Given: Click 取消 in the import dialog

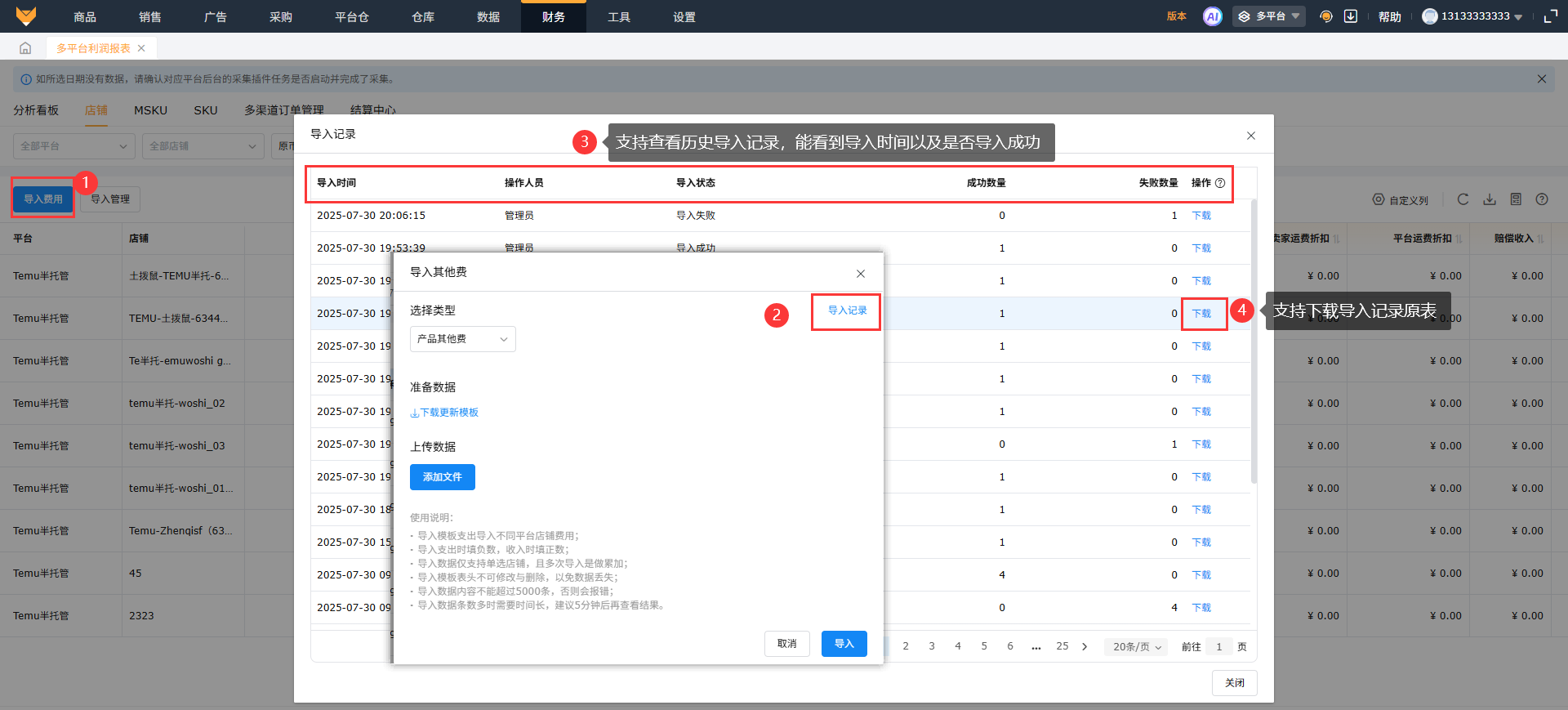Looking at the screenshot, I should point(787,644).
